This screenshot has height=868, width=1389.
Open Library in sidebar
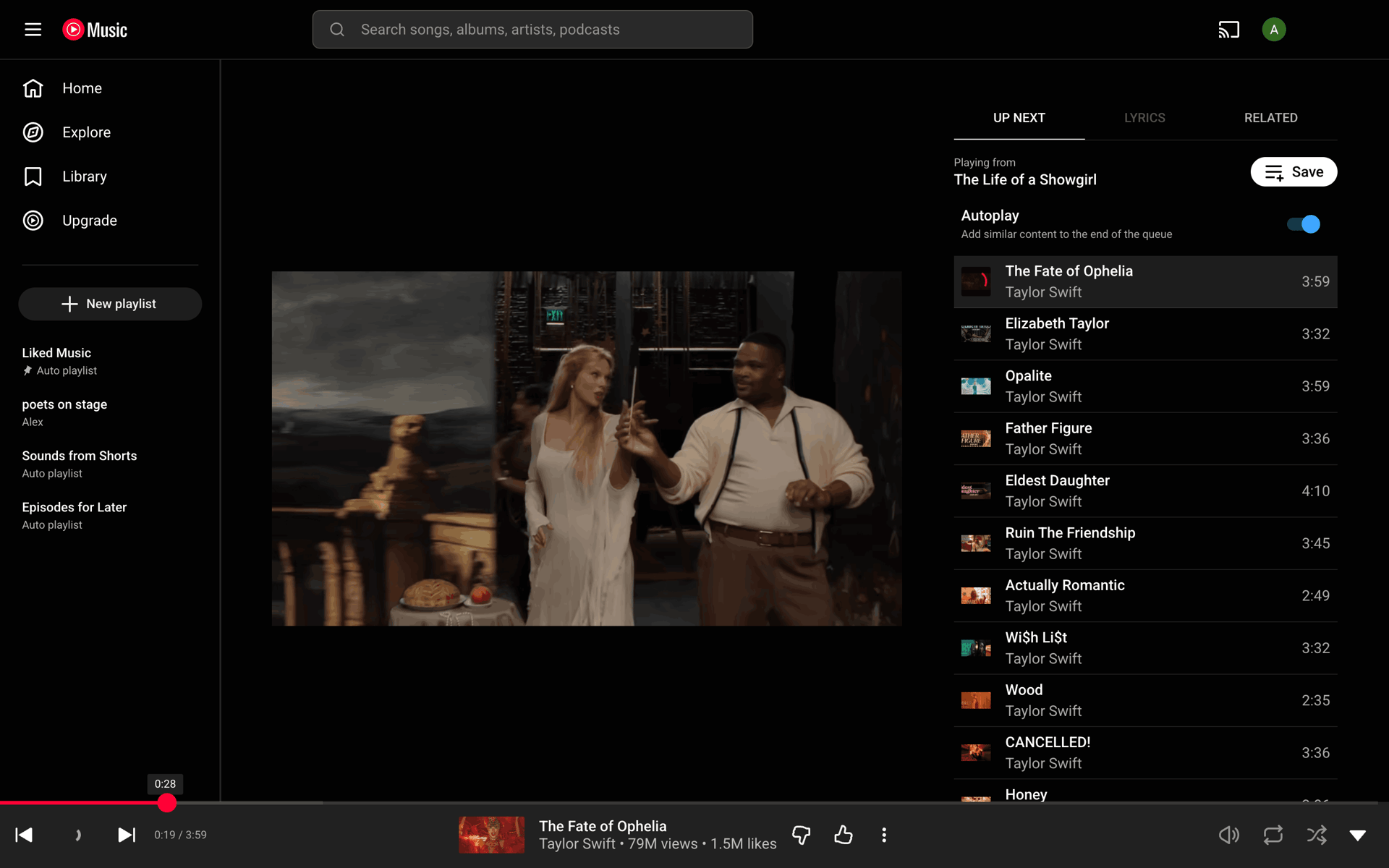coord(110,176)
